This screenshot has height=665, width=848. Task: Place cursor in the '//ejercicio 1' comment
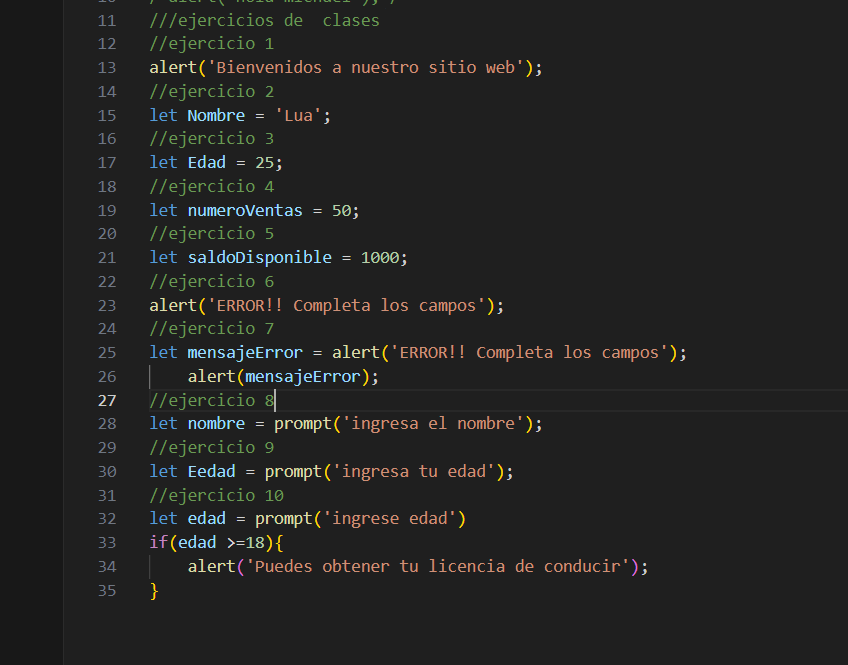tap(212, 44)
